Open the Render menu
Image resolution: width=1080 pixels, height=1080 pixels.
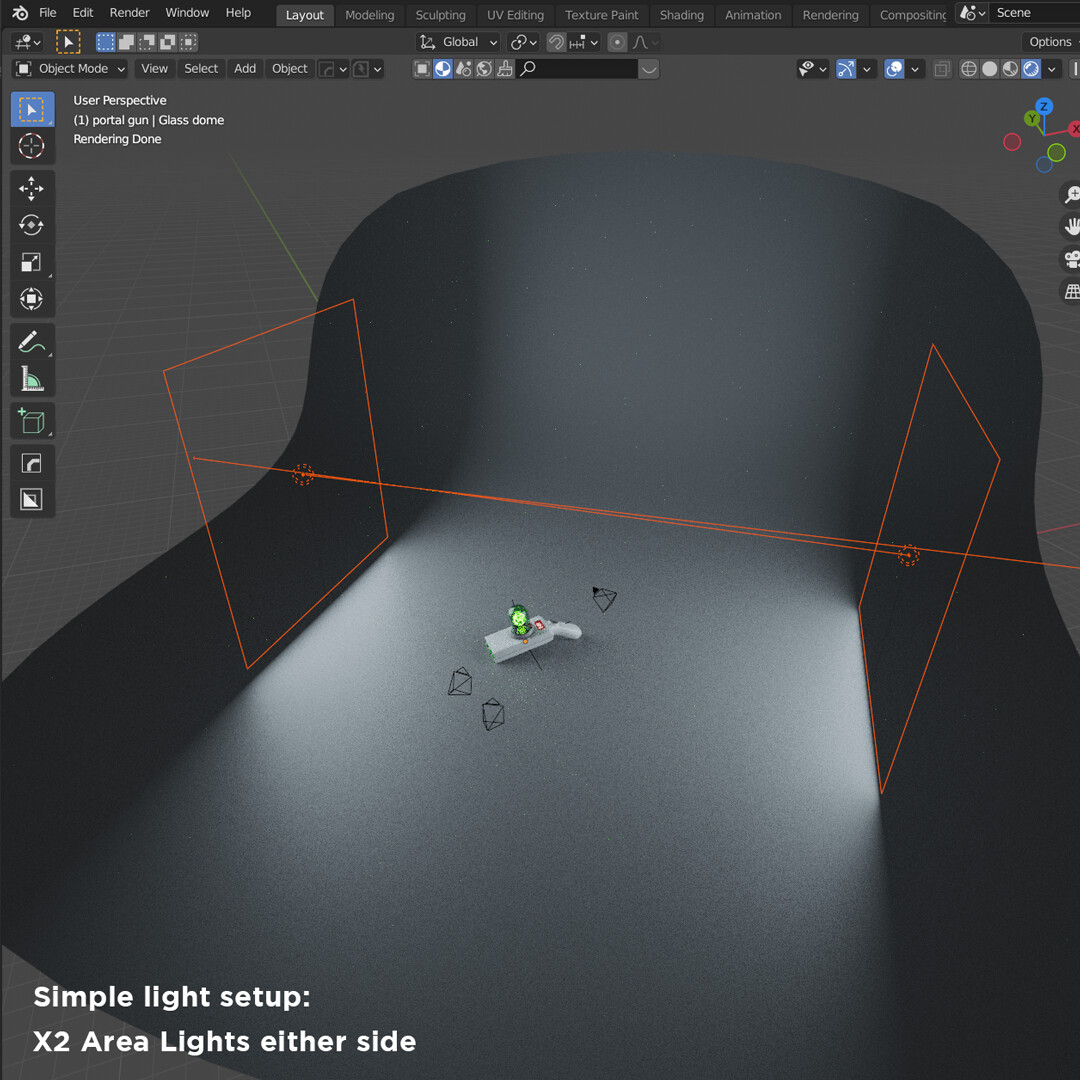pyautogui.click(x=129, y=13)
